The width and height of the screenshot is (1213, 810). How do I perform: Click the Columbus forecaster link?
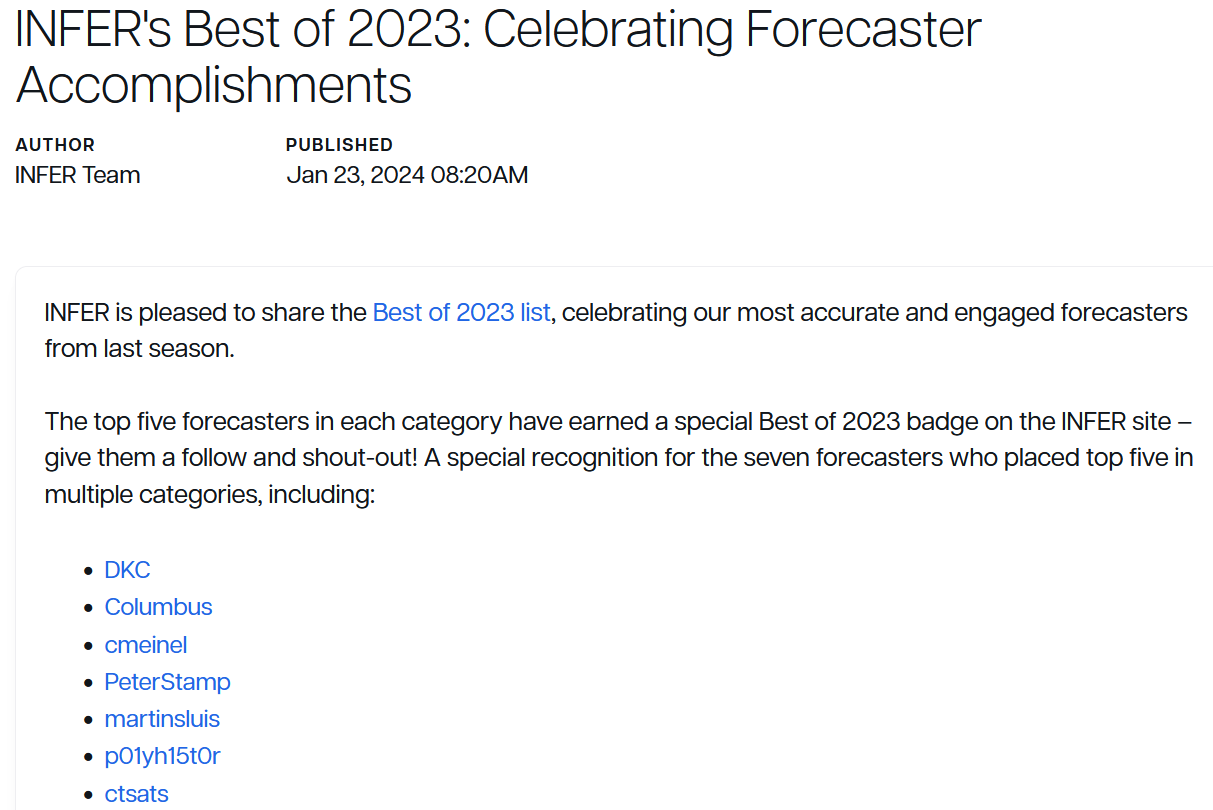coord(158,607)
